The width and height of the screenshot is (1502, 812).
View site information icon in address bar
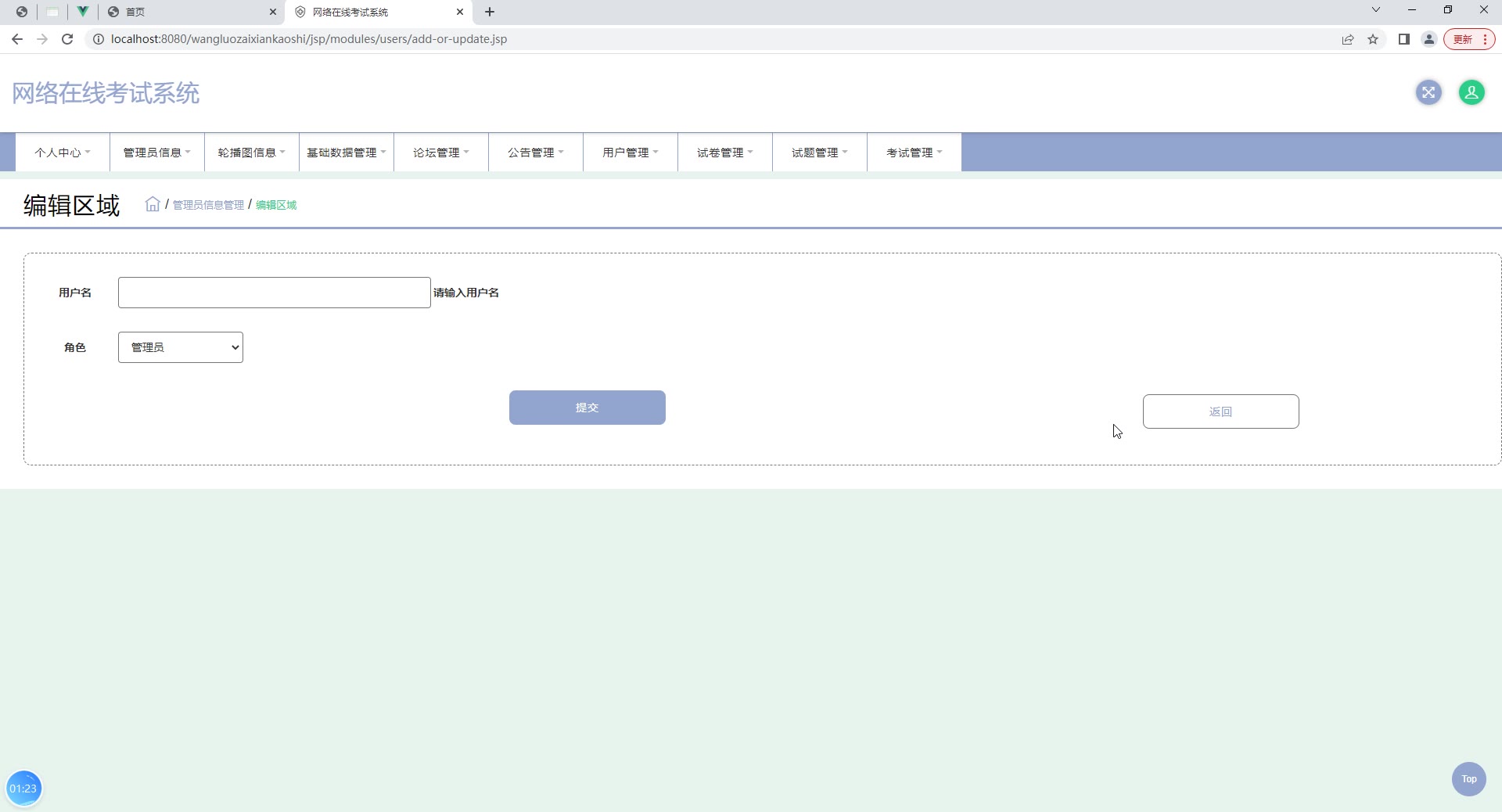click(x=99, y=39)
